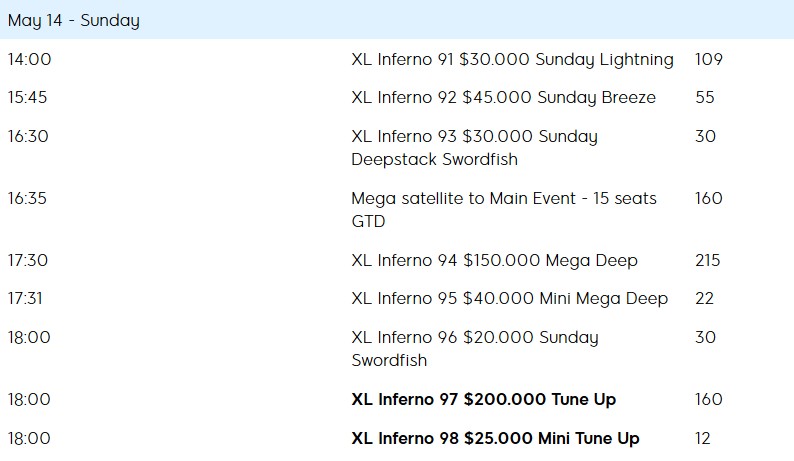794x461 pixels.
Task: Click the 17:31 start time
Action: click(25, 298)
